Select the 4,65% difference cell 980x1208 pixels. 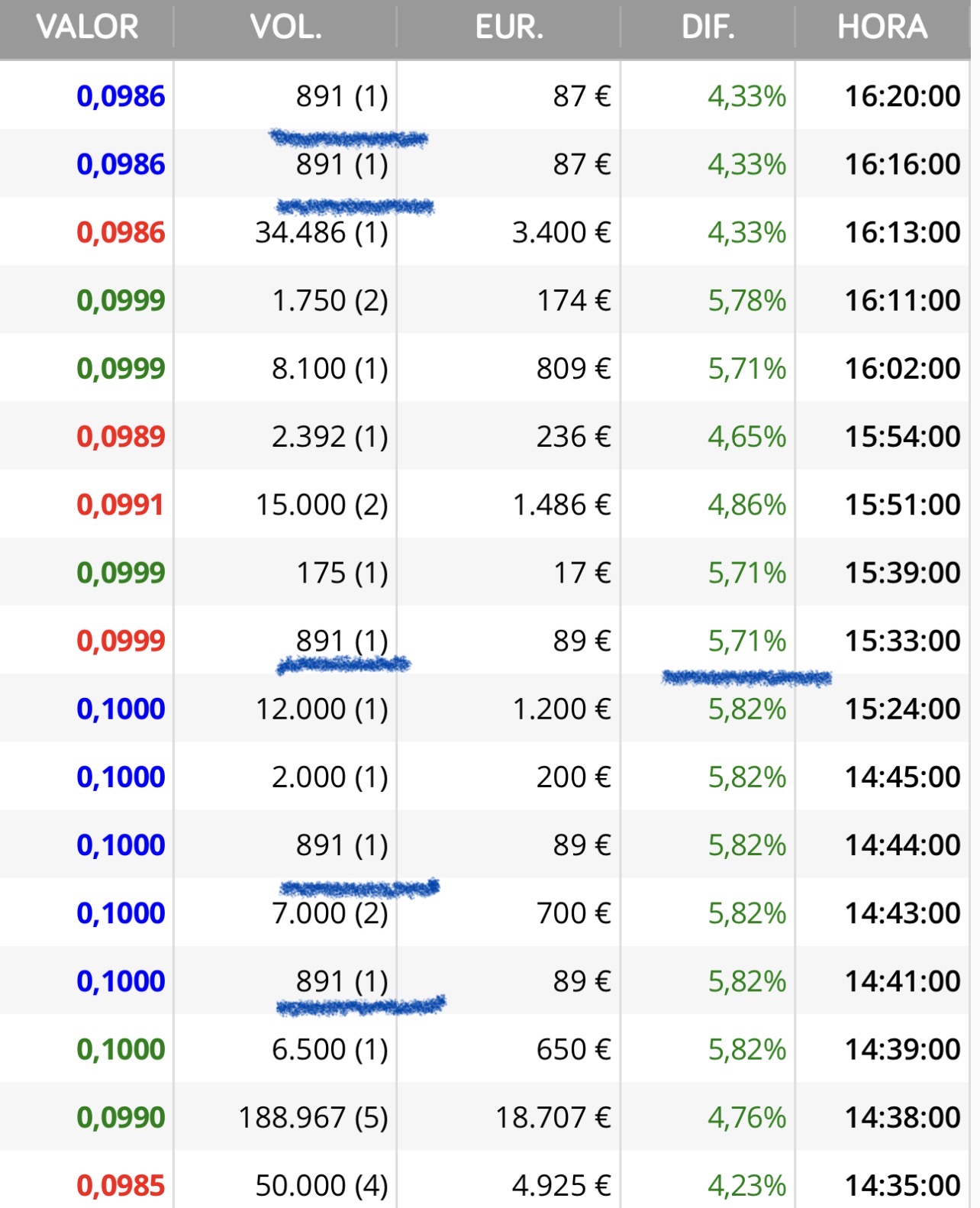pos(746,437)
